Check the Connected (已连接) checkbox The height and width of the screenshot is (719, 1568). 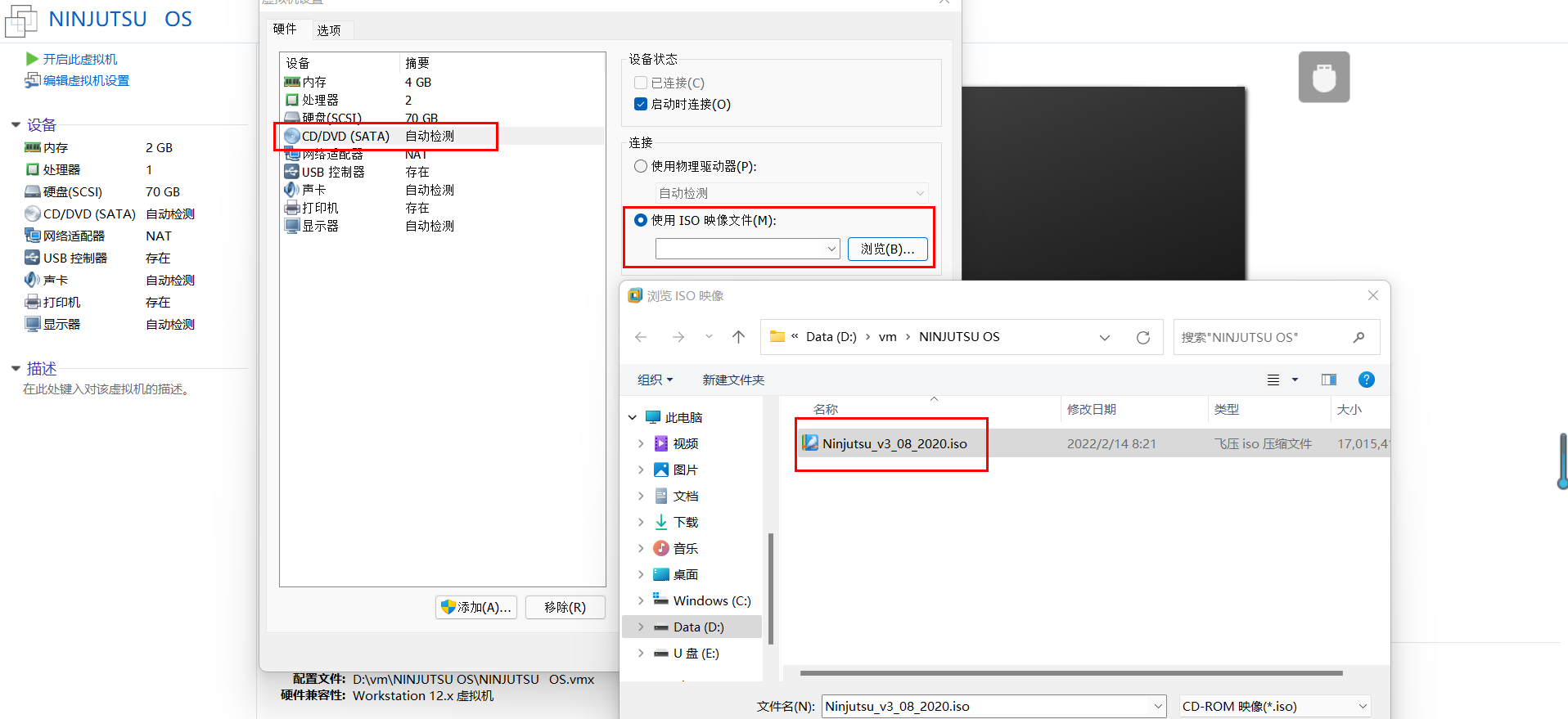point(641,83)
